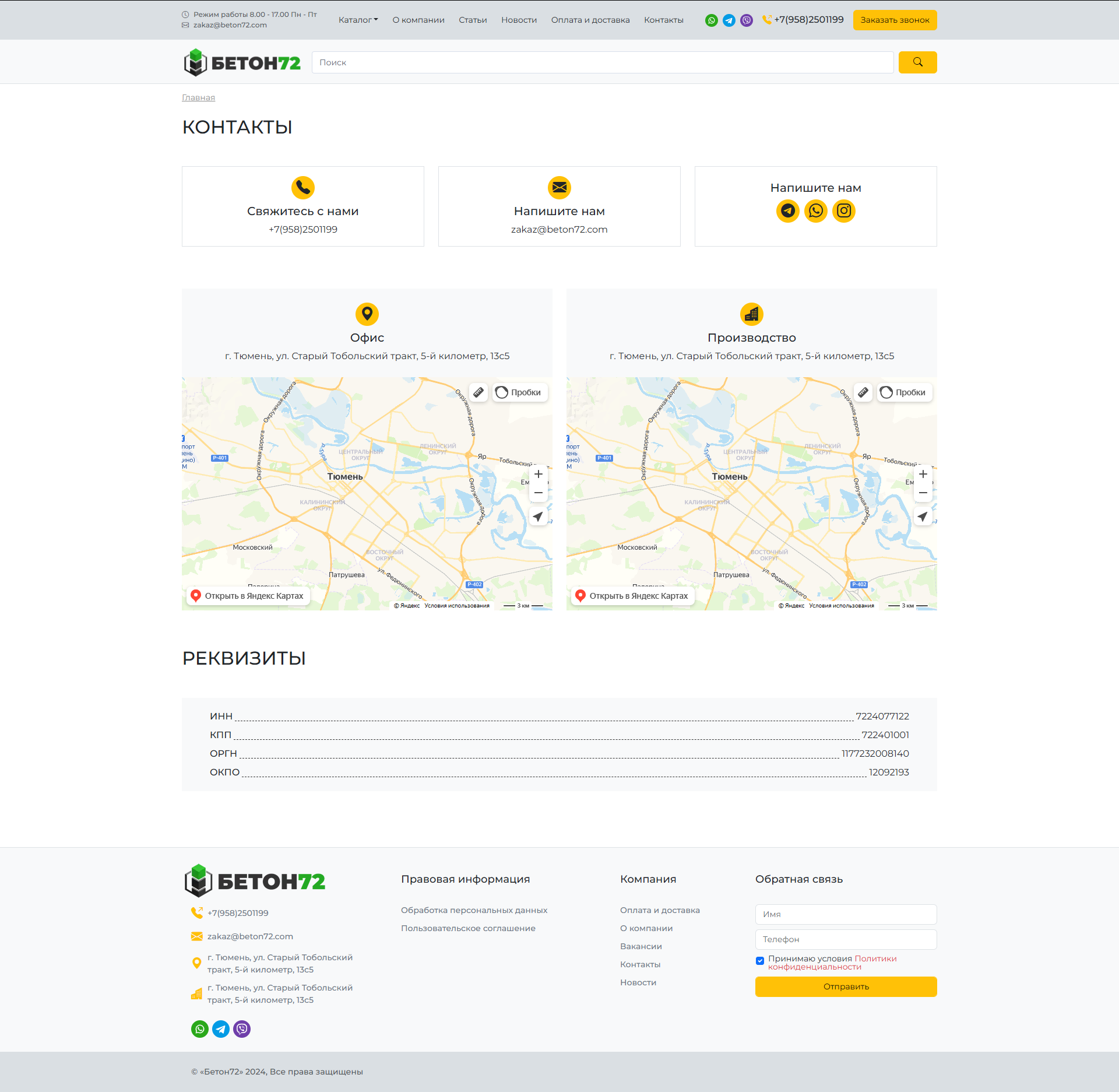Click the header phone number +7(958)2501199
This screenshot has height=1092, width=1119.
click(x=809, y=19)
